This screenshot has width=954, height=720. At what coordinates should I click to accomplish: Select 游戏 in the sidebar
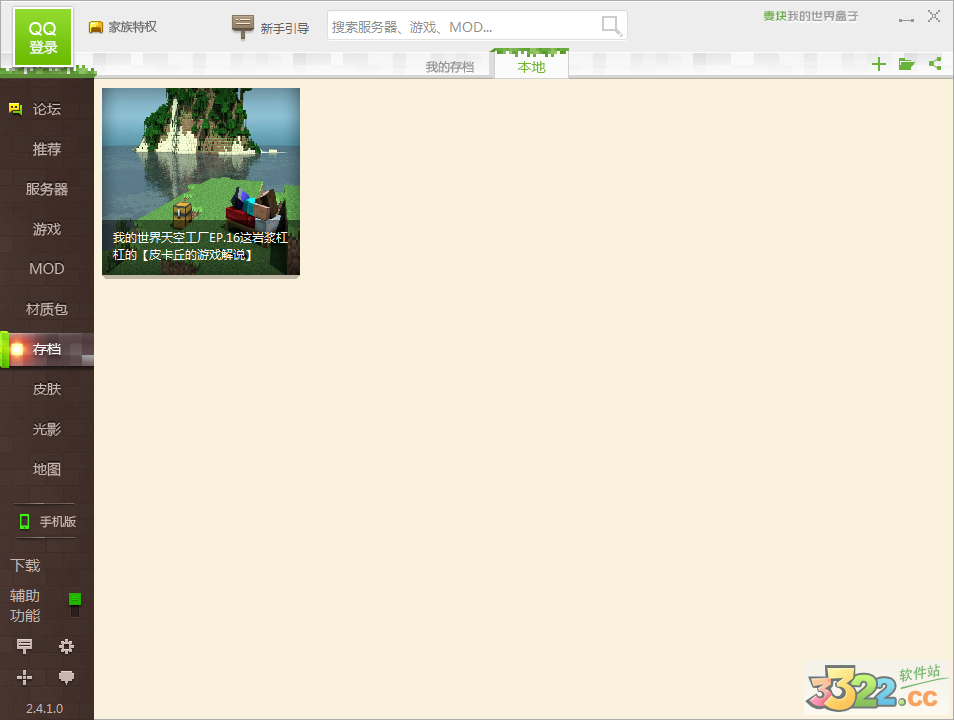coord(47,229)
